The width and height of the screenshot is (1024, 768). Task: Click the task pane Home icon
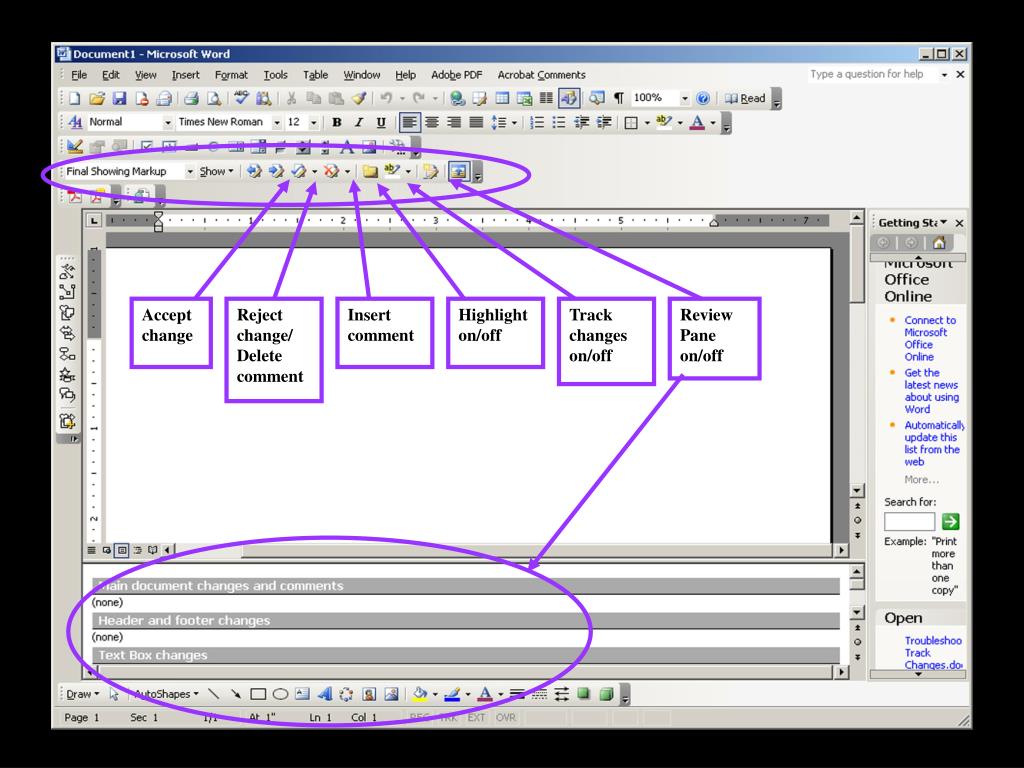tap(939, 243)
